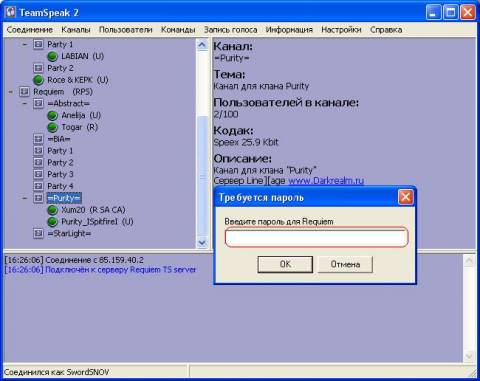Click the channel icon of =Abstract=
480x381 pixels.
38,103
